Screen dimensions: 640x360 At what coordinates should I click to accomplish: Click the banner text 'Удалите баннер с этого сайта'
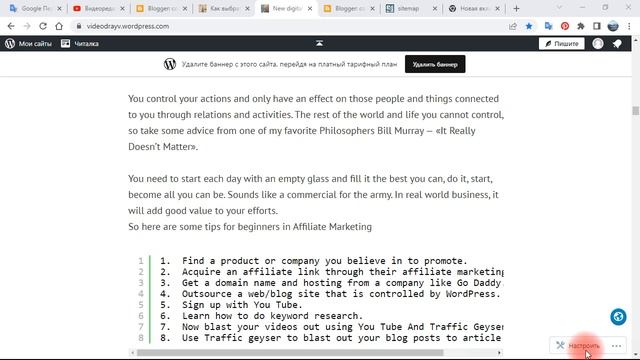(x=229, y=64)
